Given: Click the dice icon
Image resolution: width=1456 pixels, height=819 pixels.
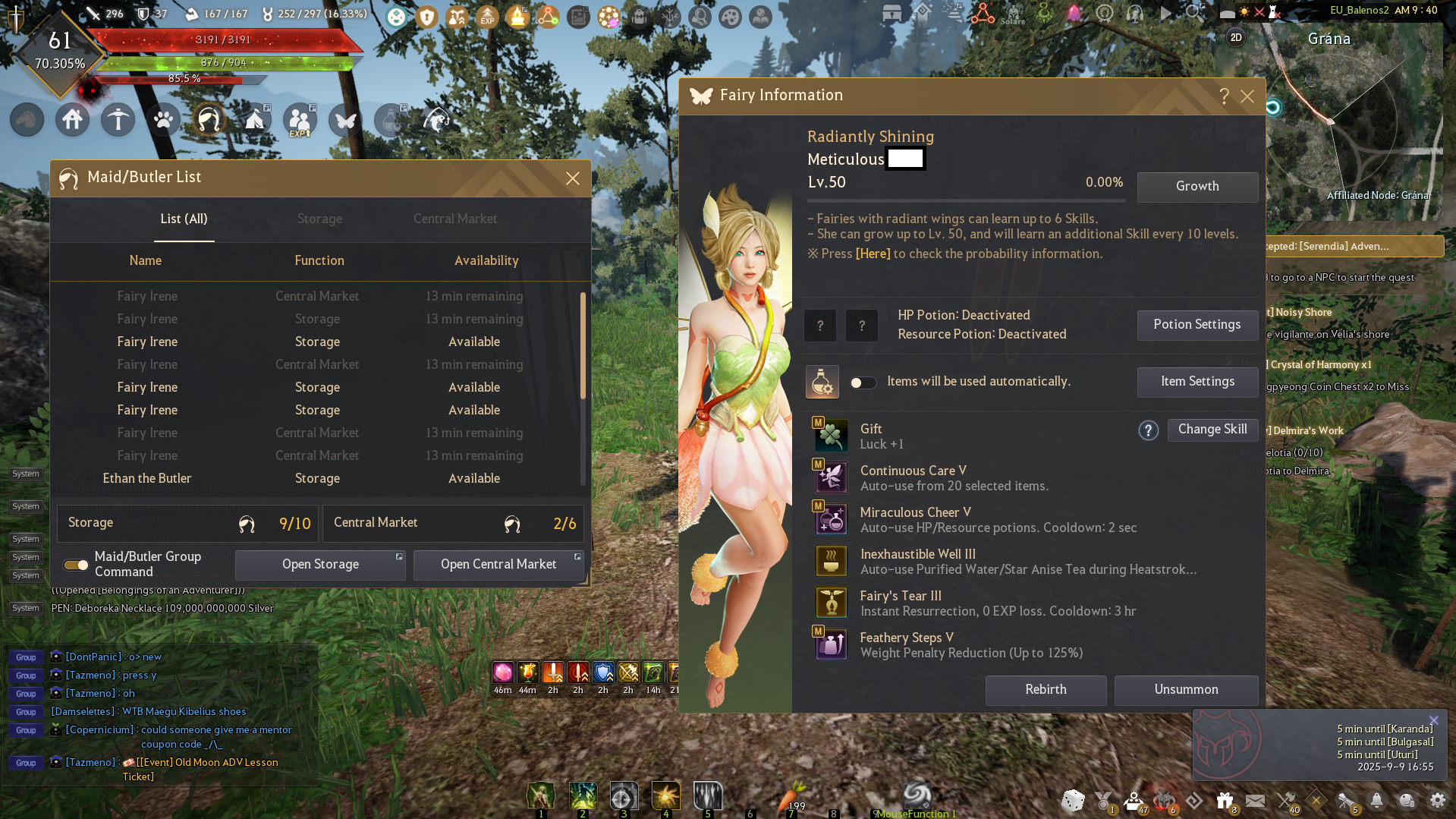Looking at the screenshot, I should [x=1073, y=801].
